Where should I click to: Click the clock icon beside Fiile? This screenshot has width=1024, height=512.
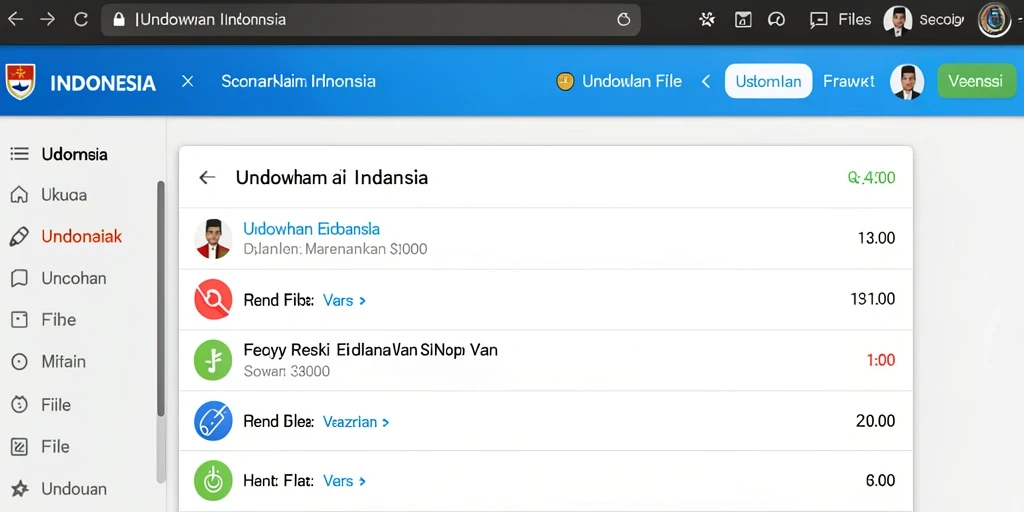(20, 405)
